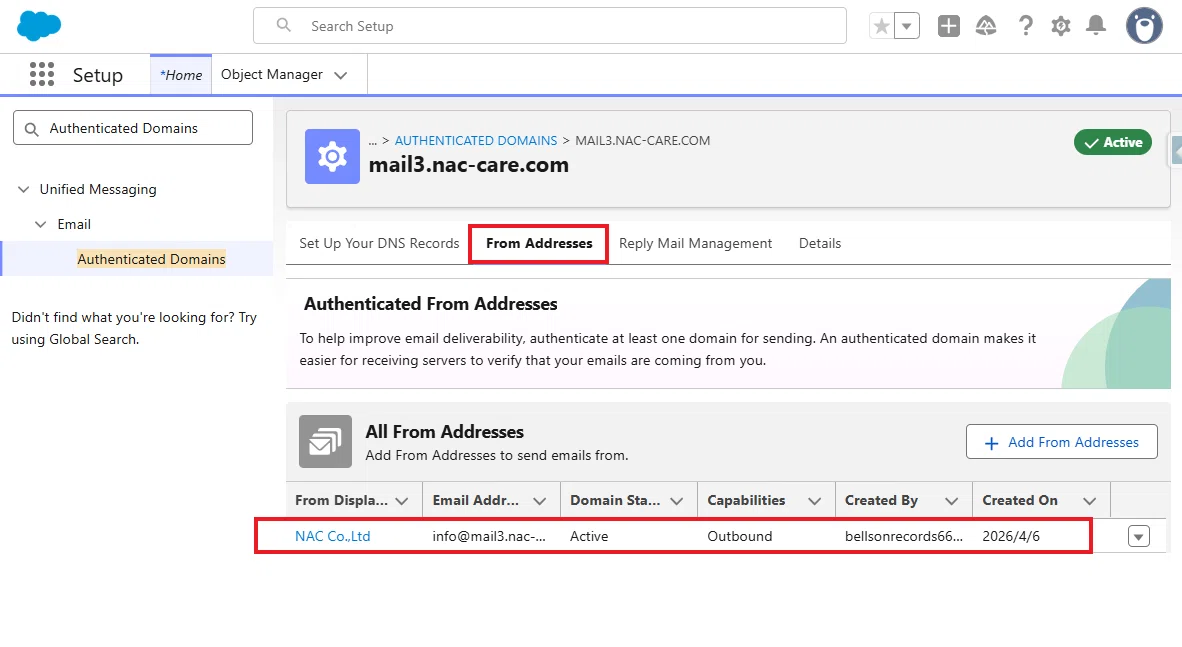Open the App Launcher dots grid
The height and width of the screenshot is (647, 1182).
coord(41,75)
